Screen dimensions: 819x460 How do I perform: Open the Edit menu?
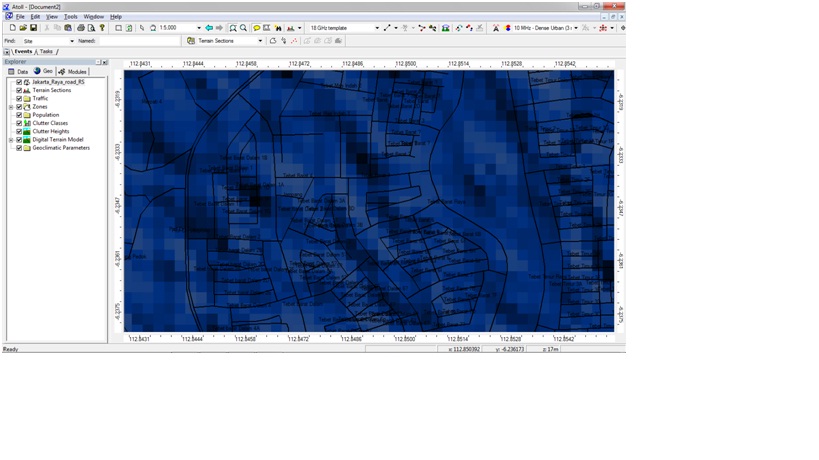pyautogui.click(x=35, y=17)
